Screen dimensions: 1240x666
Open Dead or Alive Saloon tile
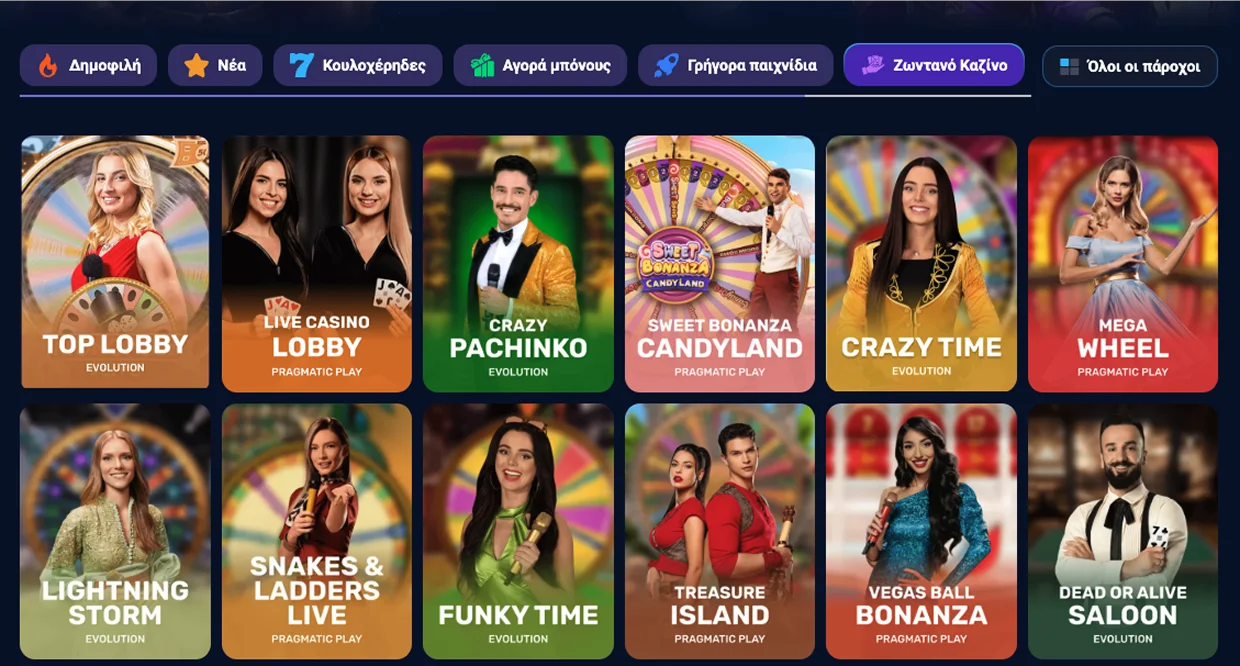click(1123, 532)
